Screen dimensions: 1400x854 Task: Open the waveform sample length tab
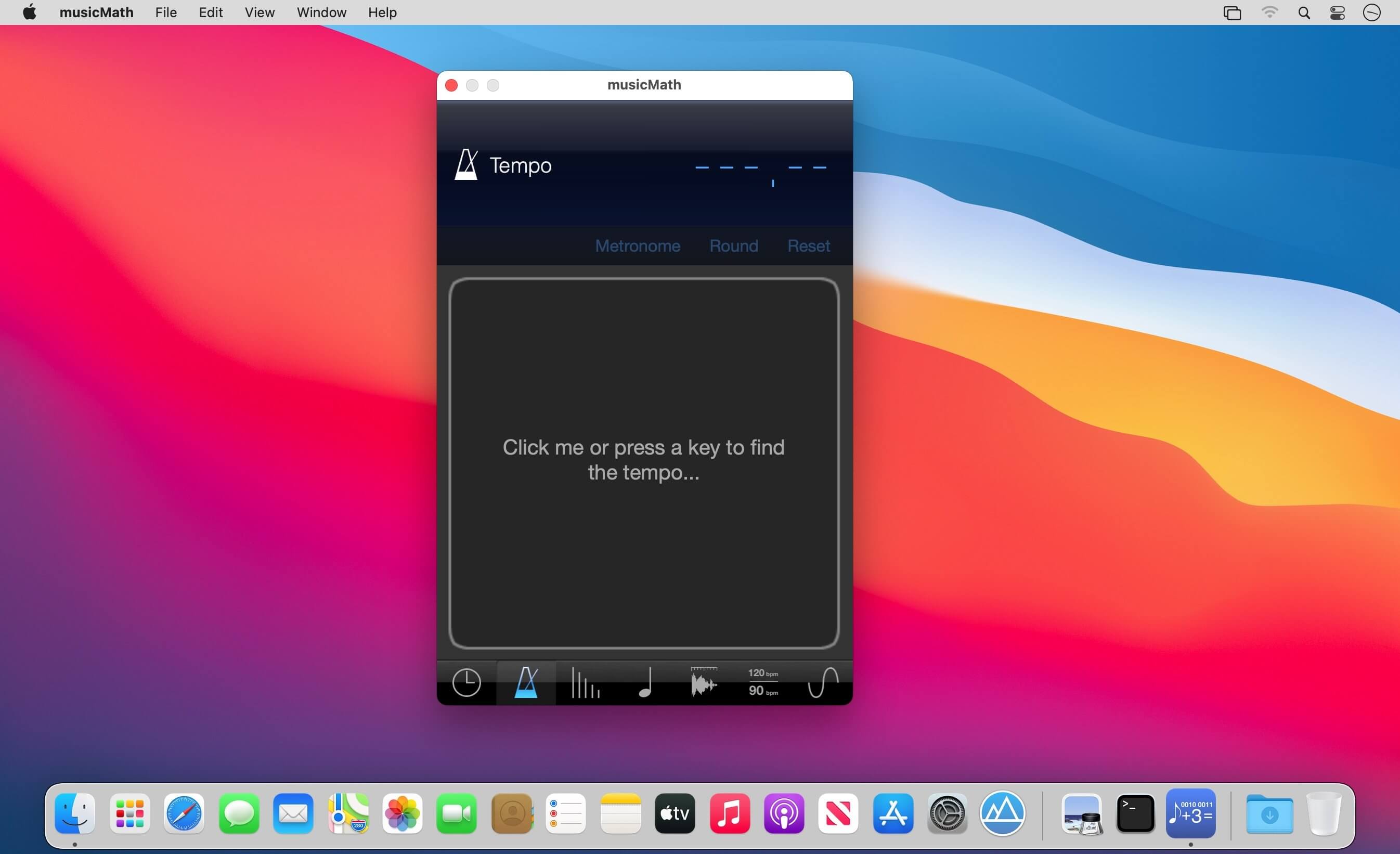(704, 682)
